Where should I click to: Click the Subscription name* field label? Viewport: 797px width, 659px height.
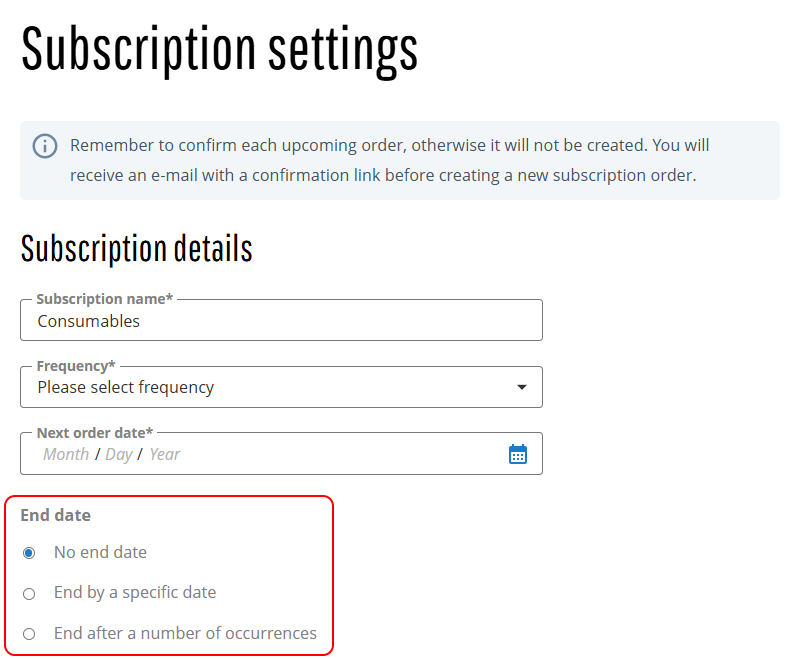click(x=105, y=299)
